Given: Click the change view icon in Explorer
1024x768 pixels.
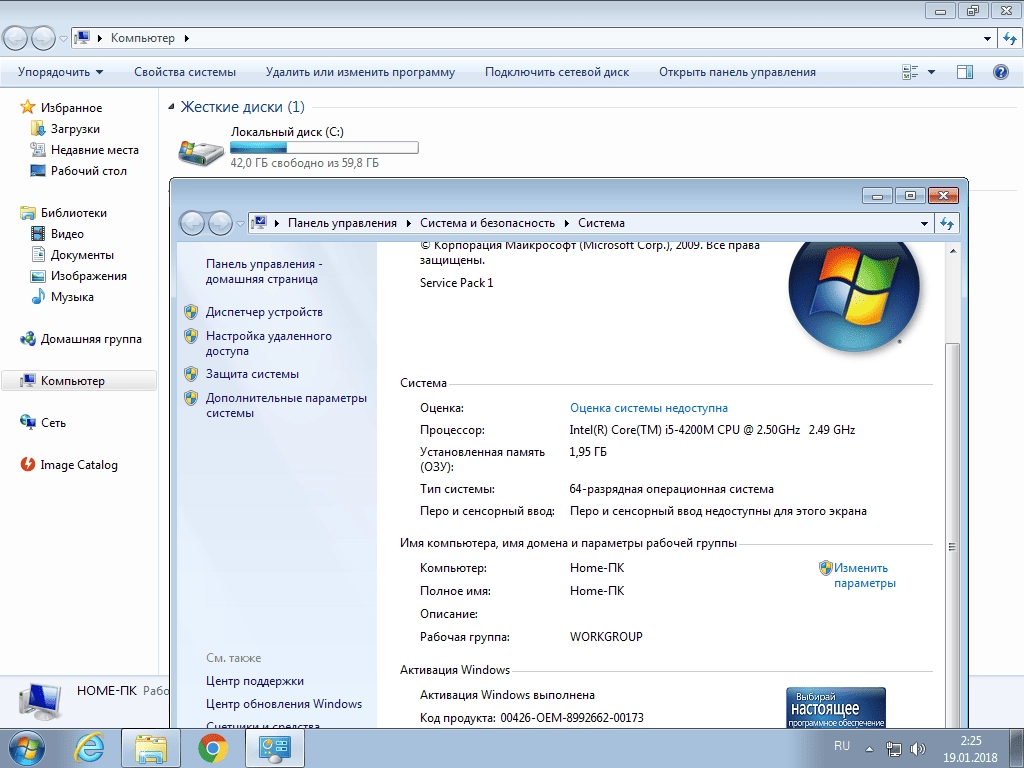Looking at the screenshot, I should coord(910,72).
